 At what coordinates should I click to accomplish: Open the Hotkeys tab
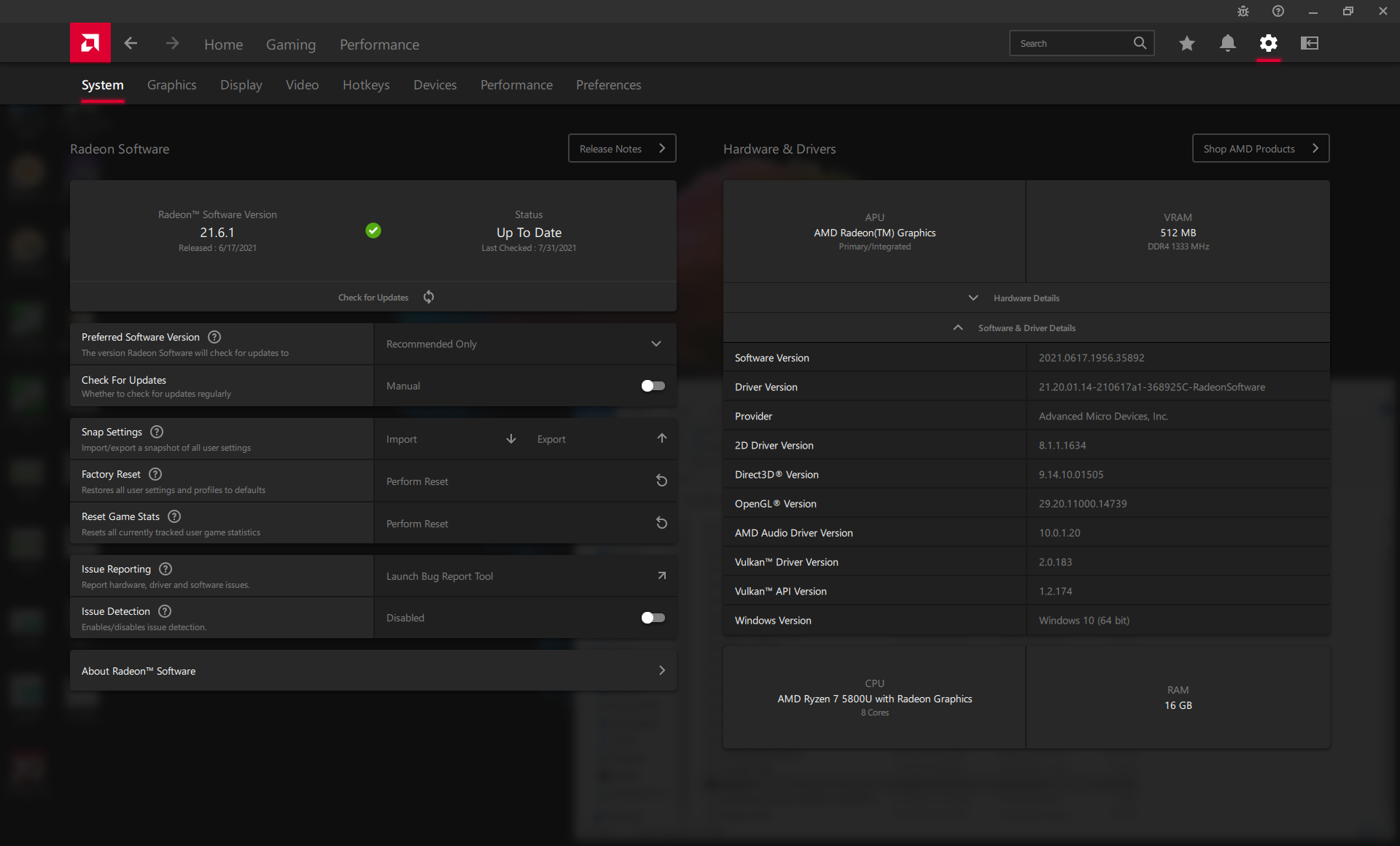pyautogui.click(x=366, y=85)
